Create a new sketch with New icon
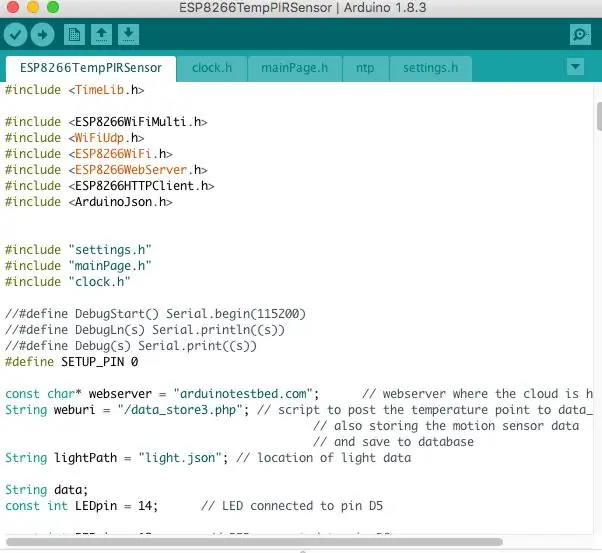 pyautogui.click(x=74, y=35)
